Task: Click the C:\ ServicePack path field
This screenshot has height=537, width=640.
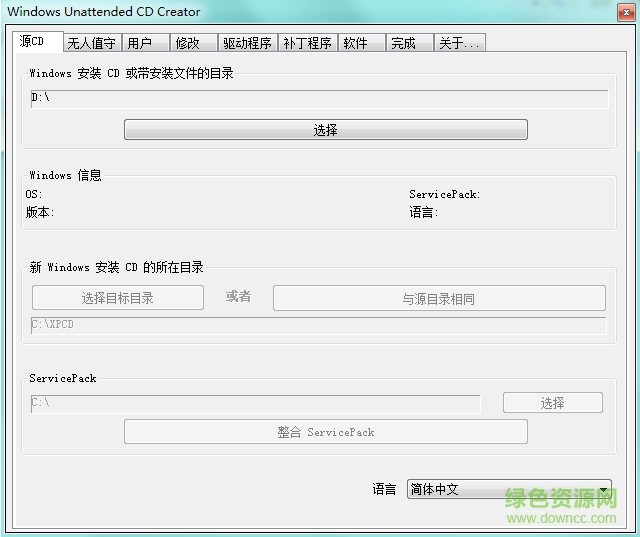Action: click(x=256, y=404)
